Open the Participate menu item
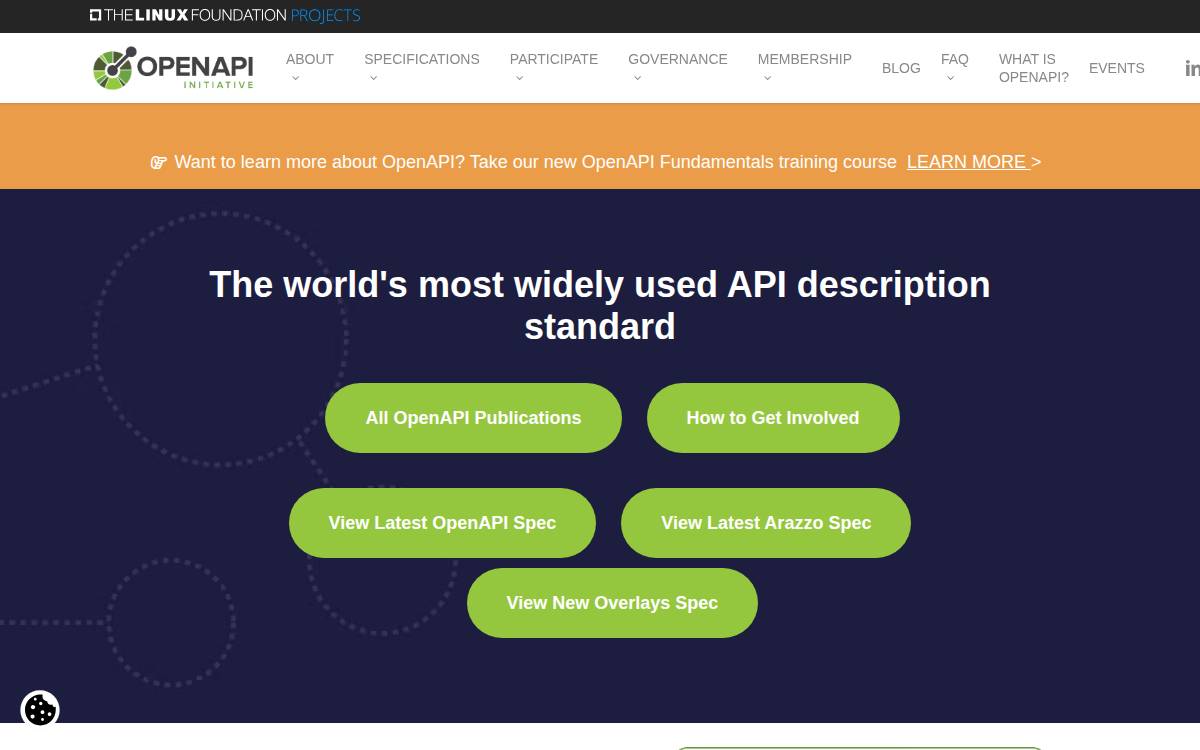The image size is (1200, 750). (x=554, y=59)
